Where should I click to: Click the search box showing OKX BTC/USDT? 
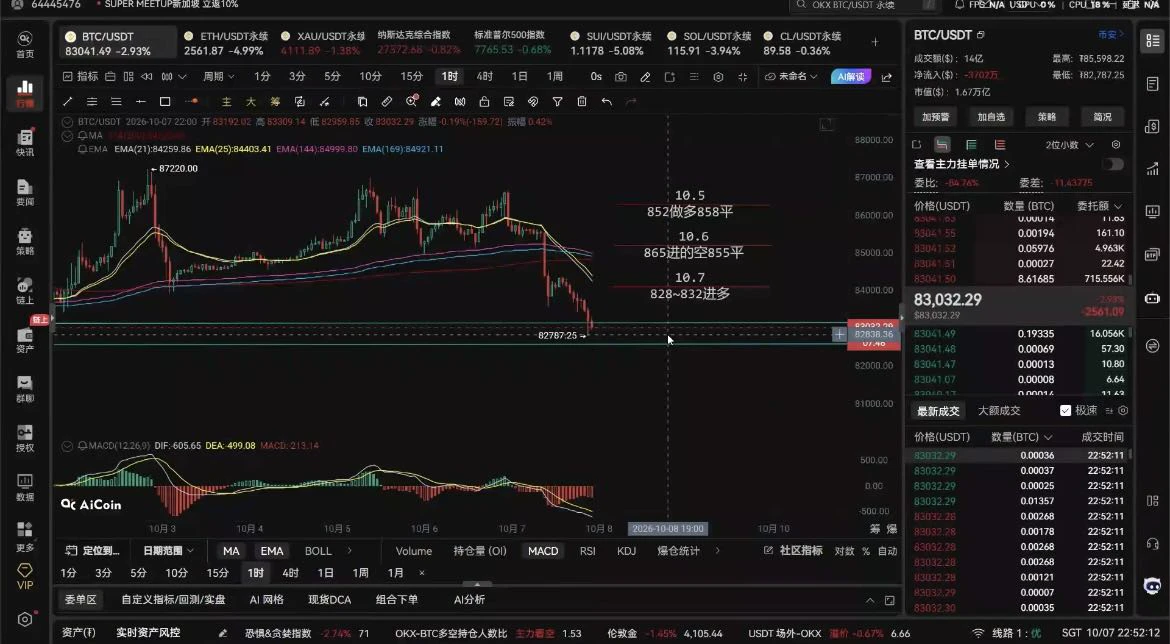[864, 5]
